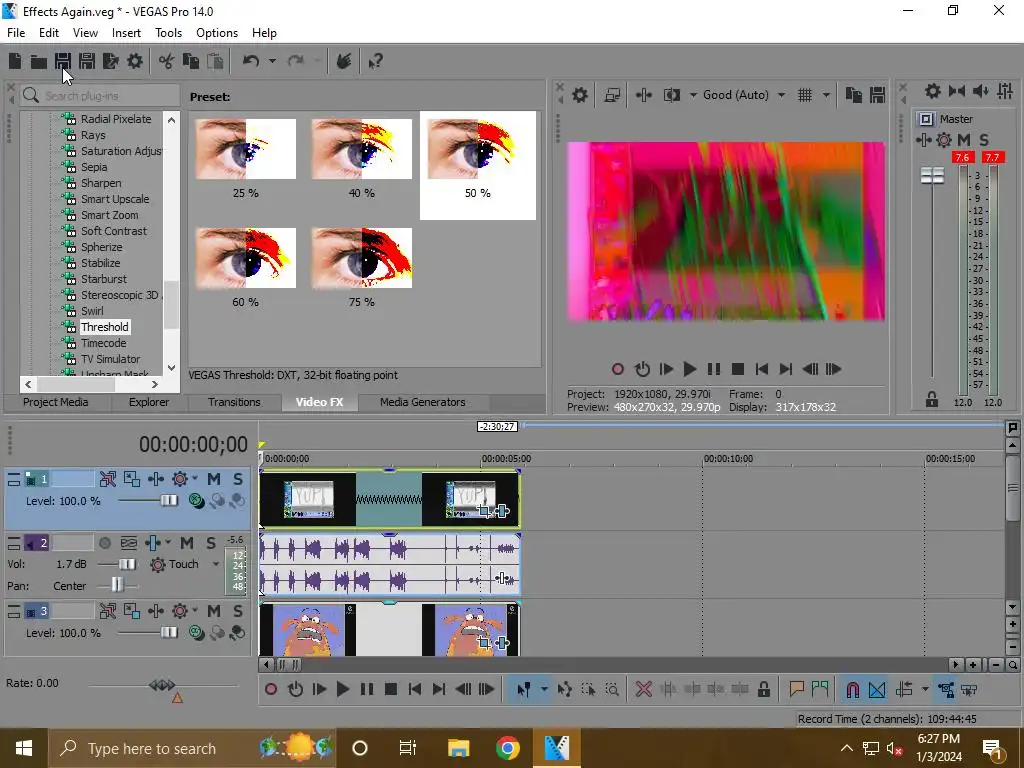Click the Undo arrow
The width and height of the screenshot is (1024, 768).
click(251, 61)
